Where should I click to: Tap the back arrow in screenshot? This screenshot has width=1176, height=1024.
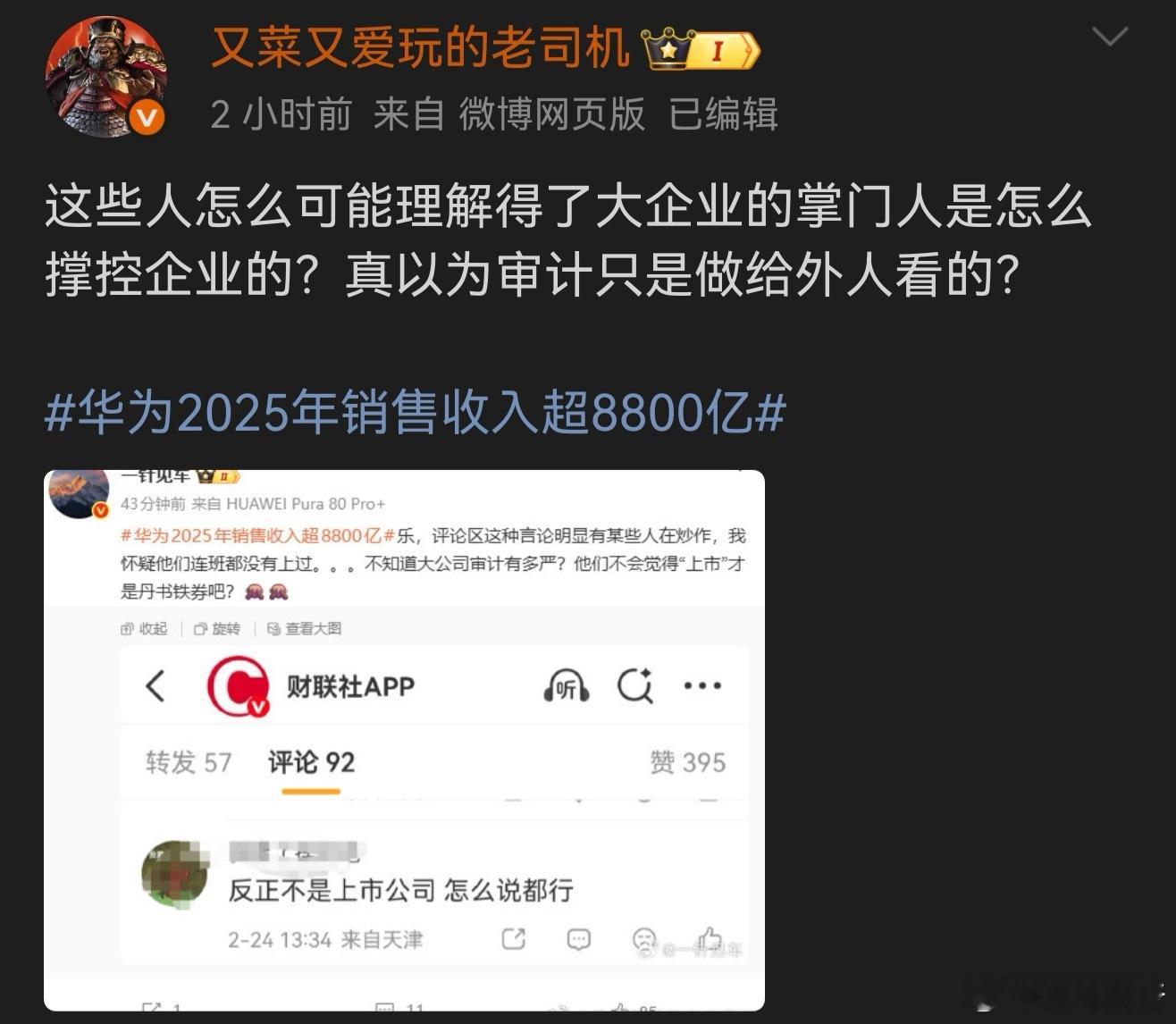coord(155,686)
